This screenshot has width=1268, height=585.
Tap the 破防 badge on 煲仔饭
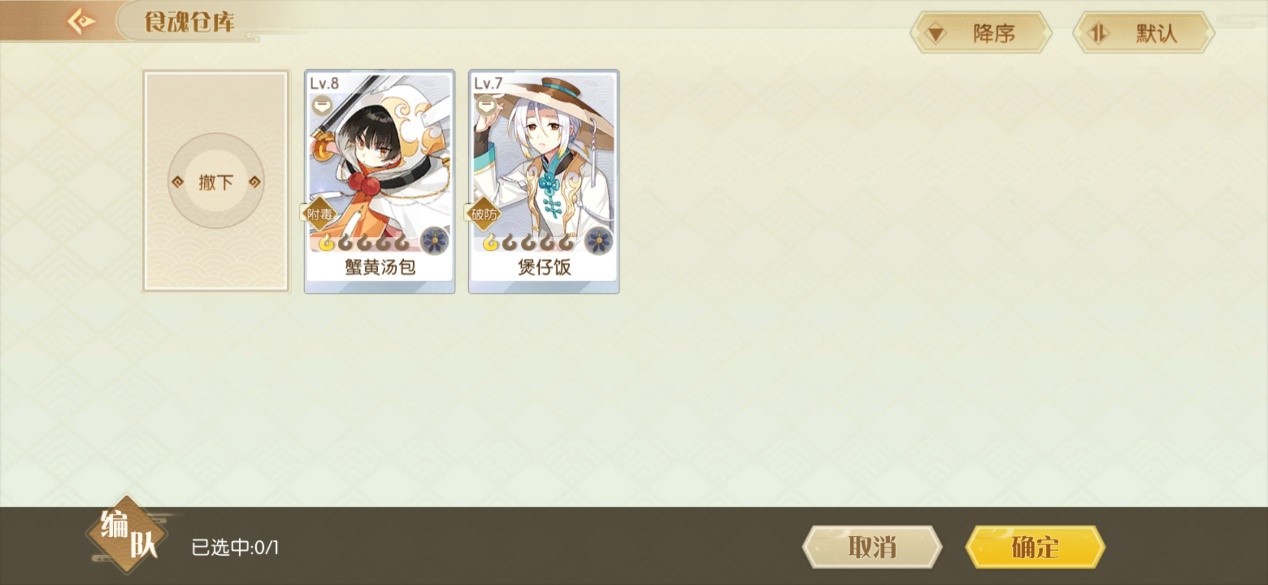click(484, 213)
